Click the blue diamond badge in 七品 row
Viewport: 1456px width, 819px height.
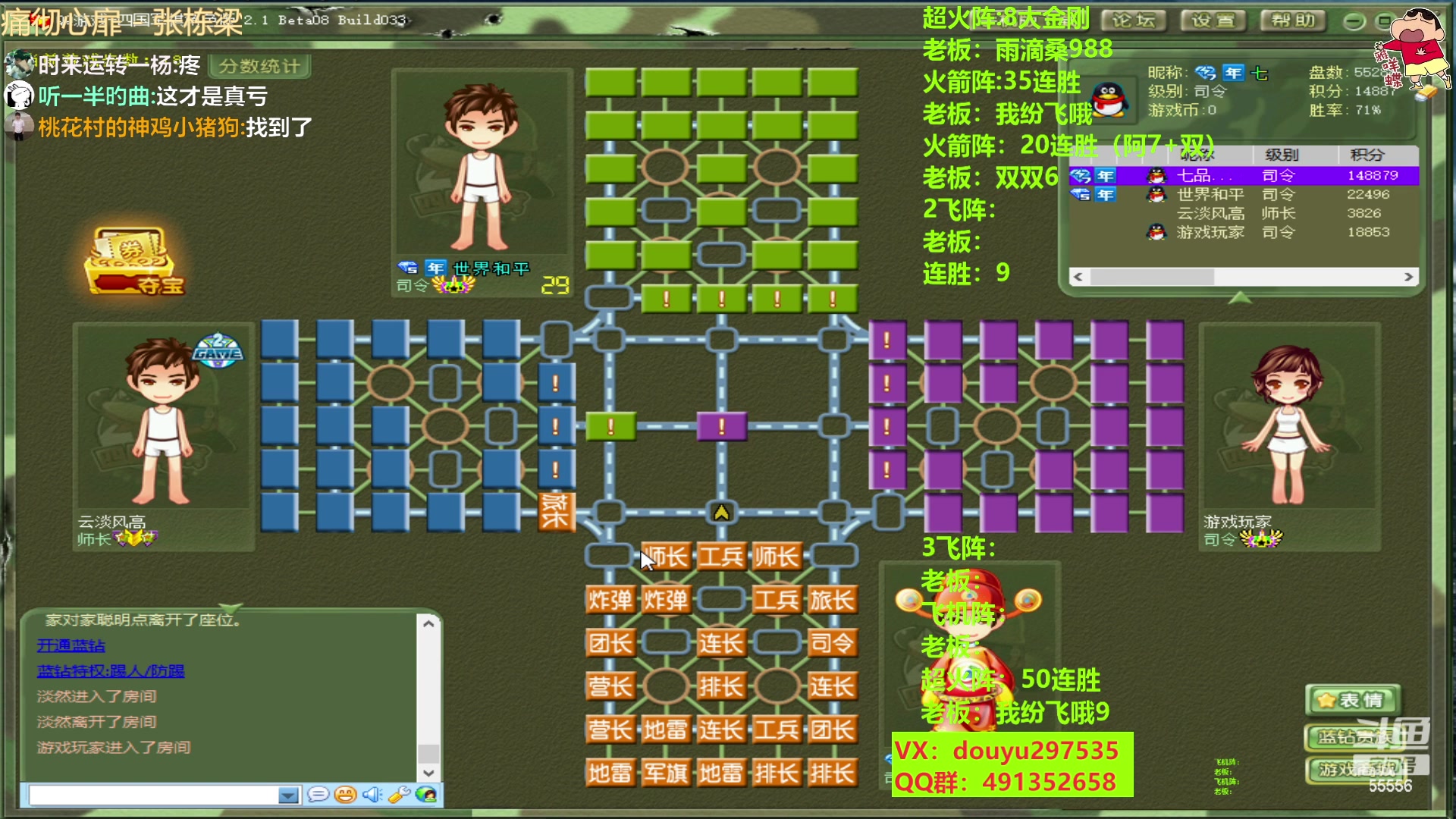point(1081,176)
